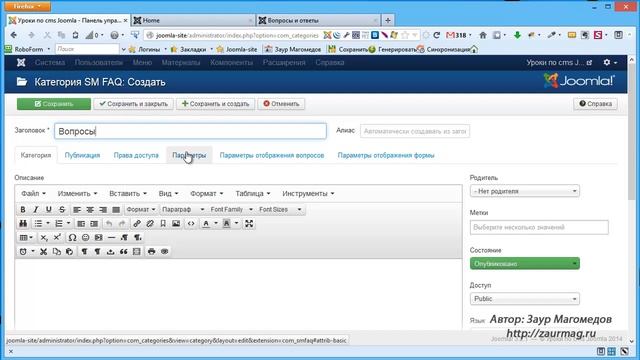Click the Заголовок title input field
Image resolution: width=640 pixels, height=360 pixels.
point(190,131)
